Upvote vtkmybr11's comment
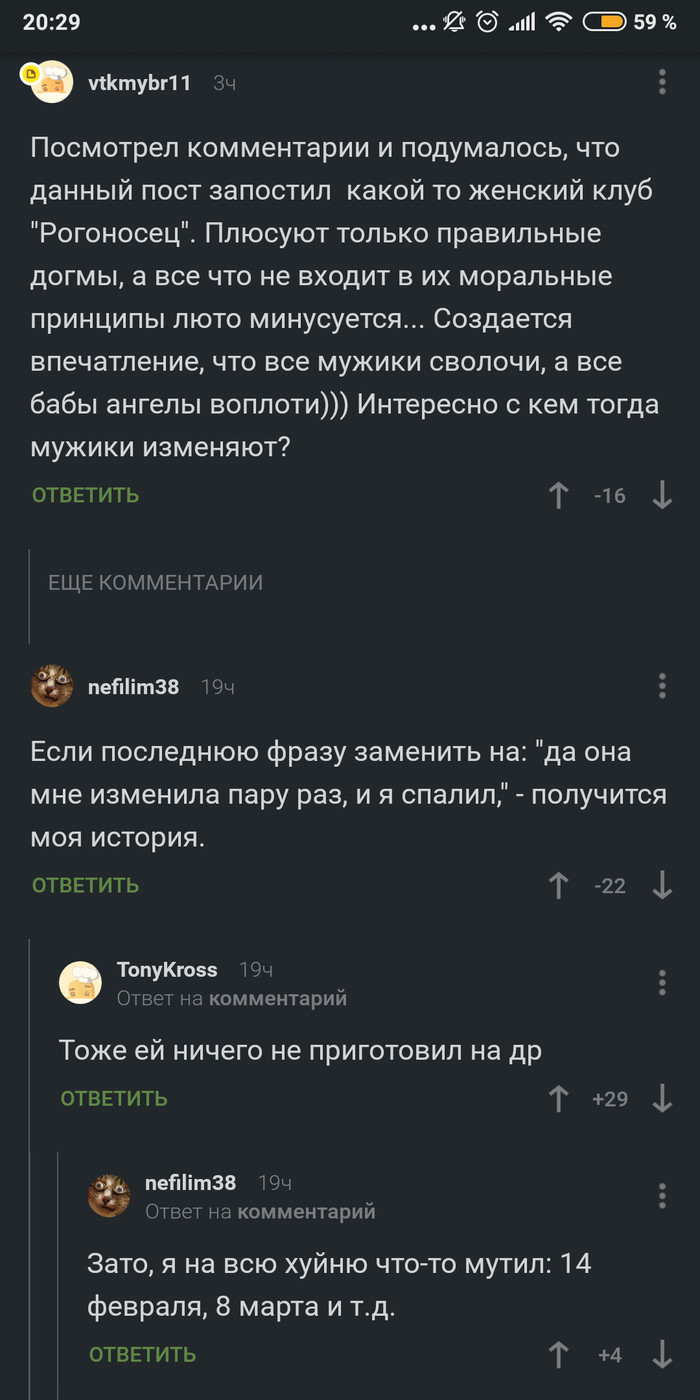Image resolution: width=700 pixels, height=1400 pixels. point(559,495)
